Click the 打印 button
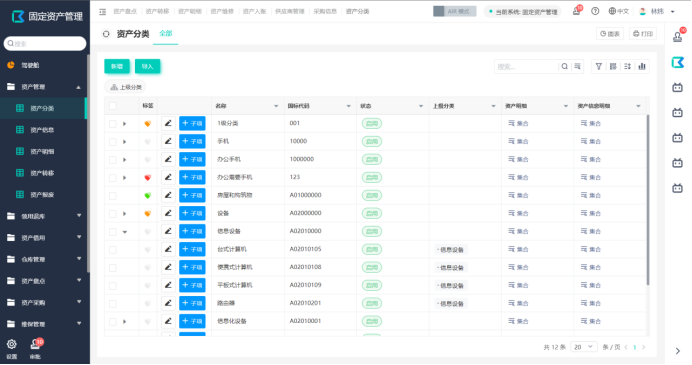 [643, 34]
